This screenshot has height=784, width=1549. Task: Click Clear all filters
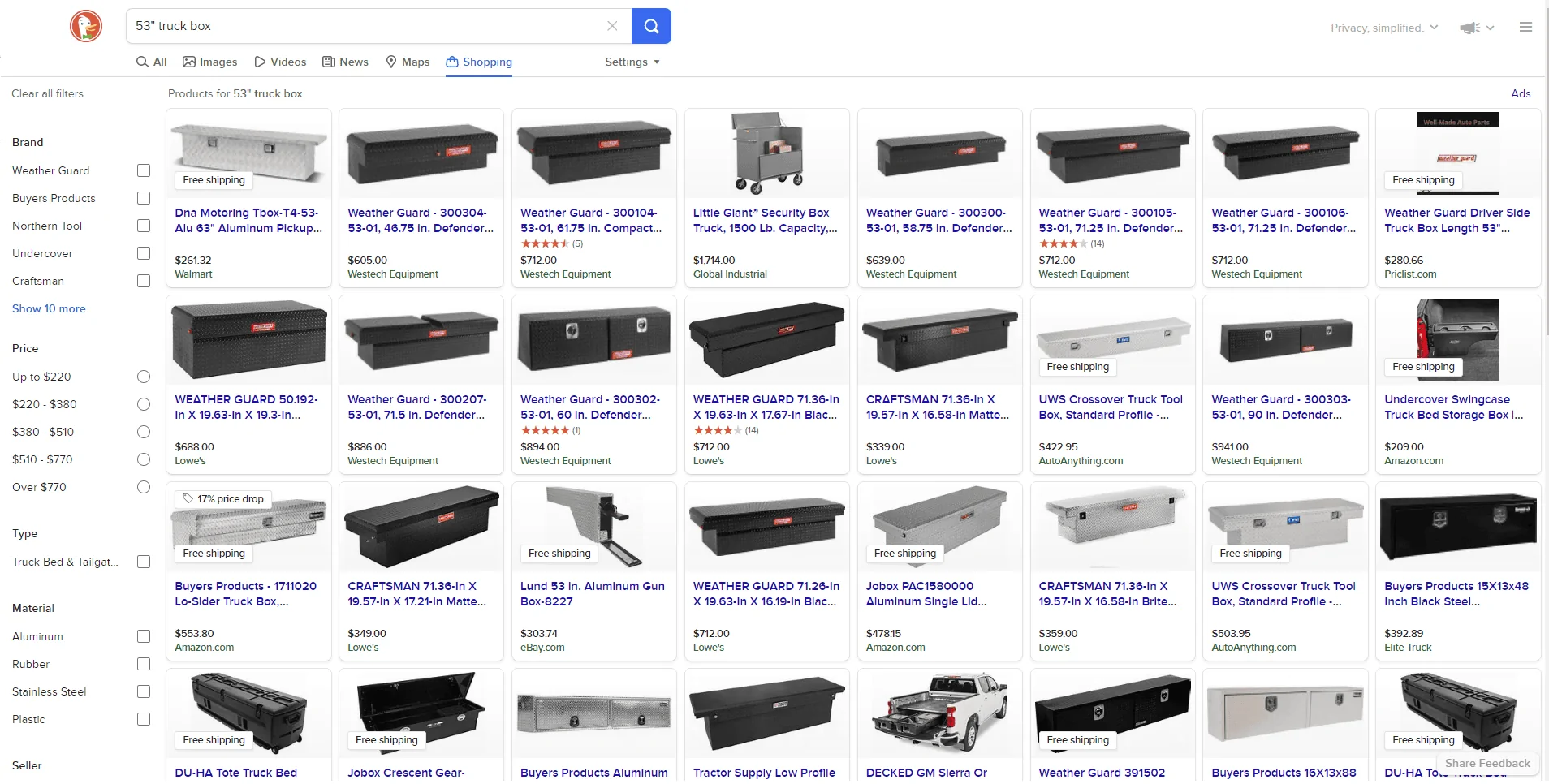point(47,93)
